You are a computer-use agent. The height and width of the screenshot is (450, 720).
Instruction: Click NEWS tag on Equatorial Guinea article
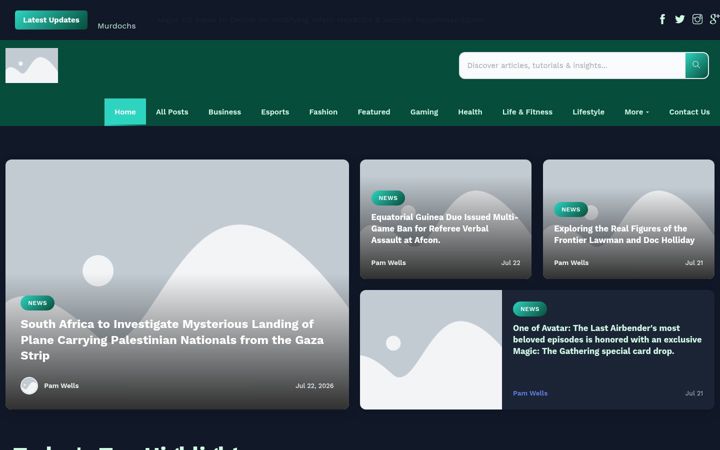coord(388,198)
